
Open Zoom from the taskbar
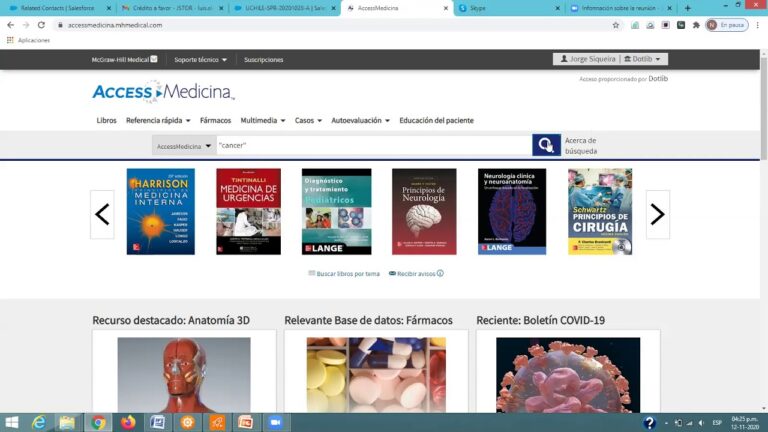coord(275,422)
